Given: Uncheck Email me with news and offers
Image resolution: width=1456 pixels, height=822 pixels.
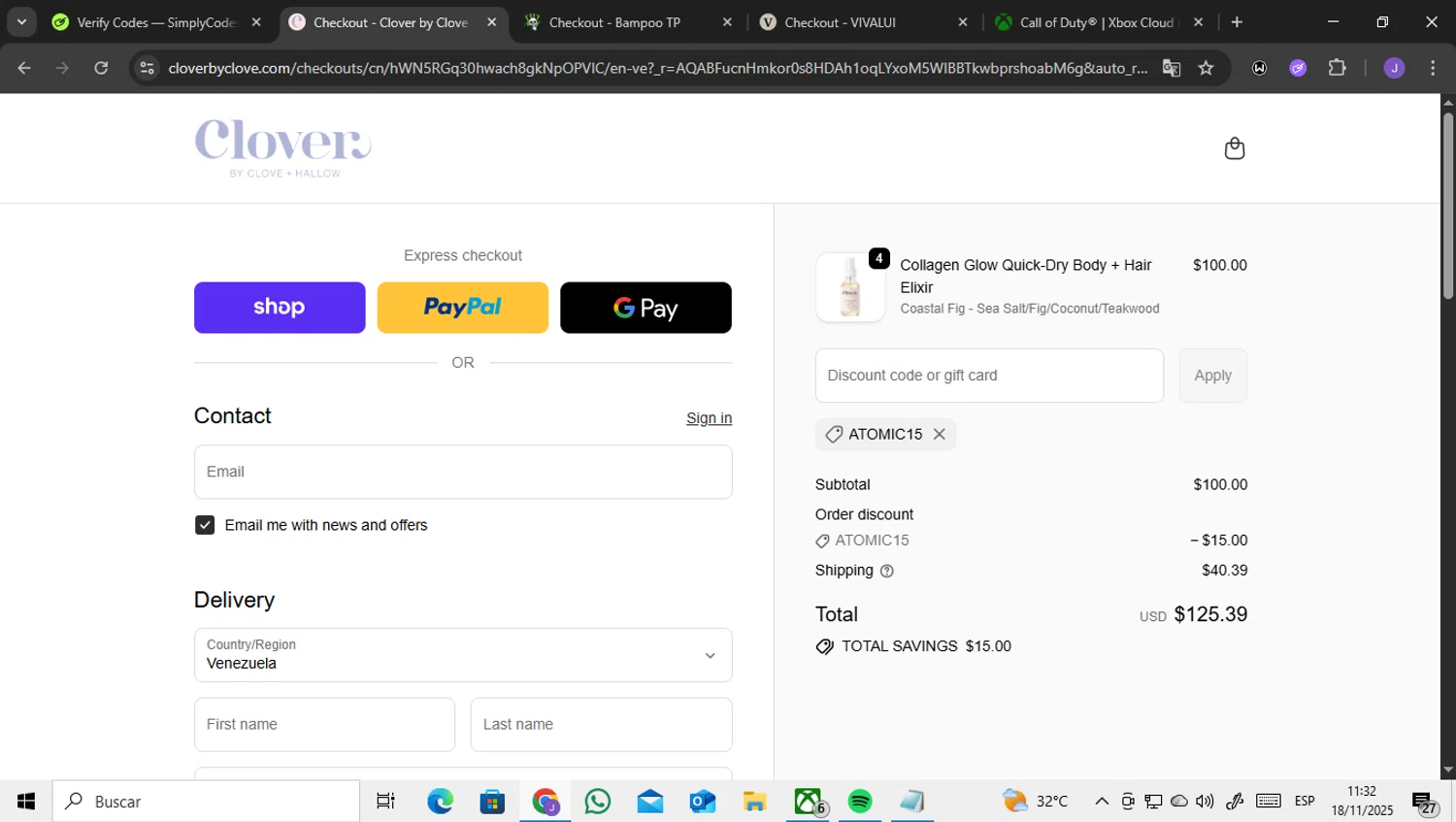Looking at the screenshot, I should (205, 525).
